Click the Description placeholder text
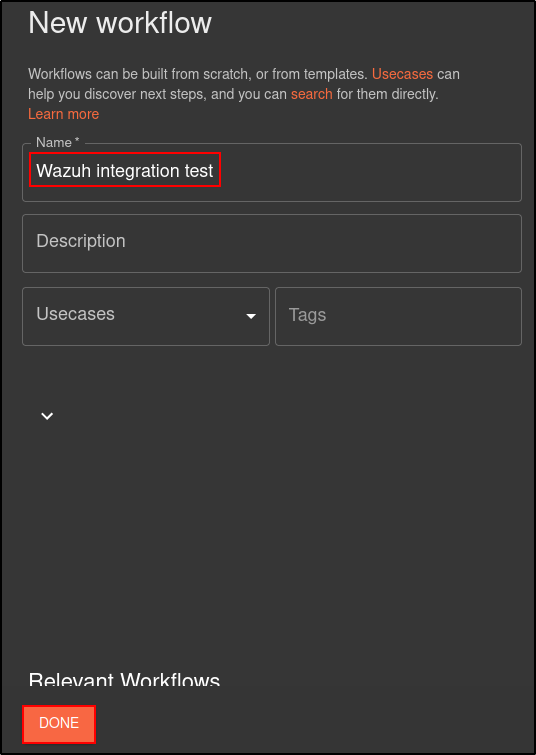536x755 pixels. click(x=81, y=241)
